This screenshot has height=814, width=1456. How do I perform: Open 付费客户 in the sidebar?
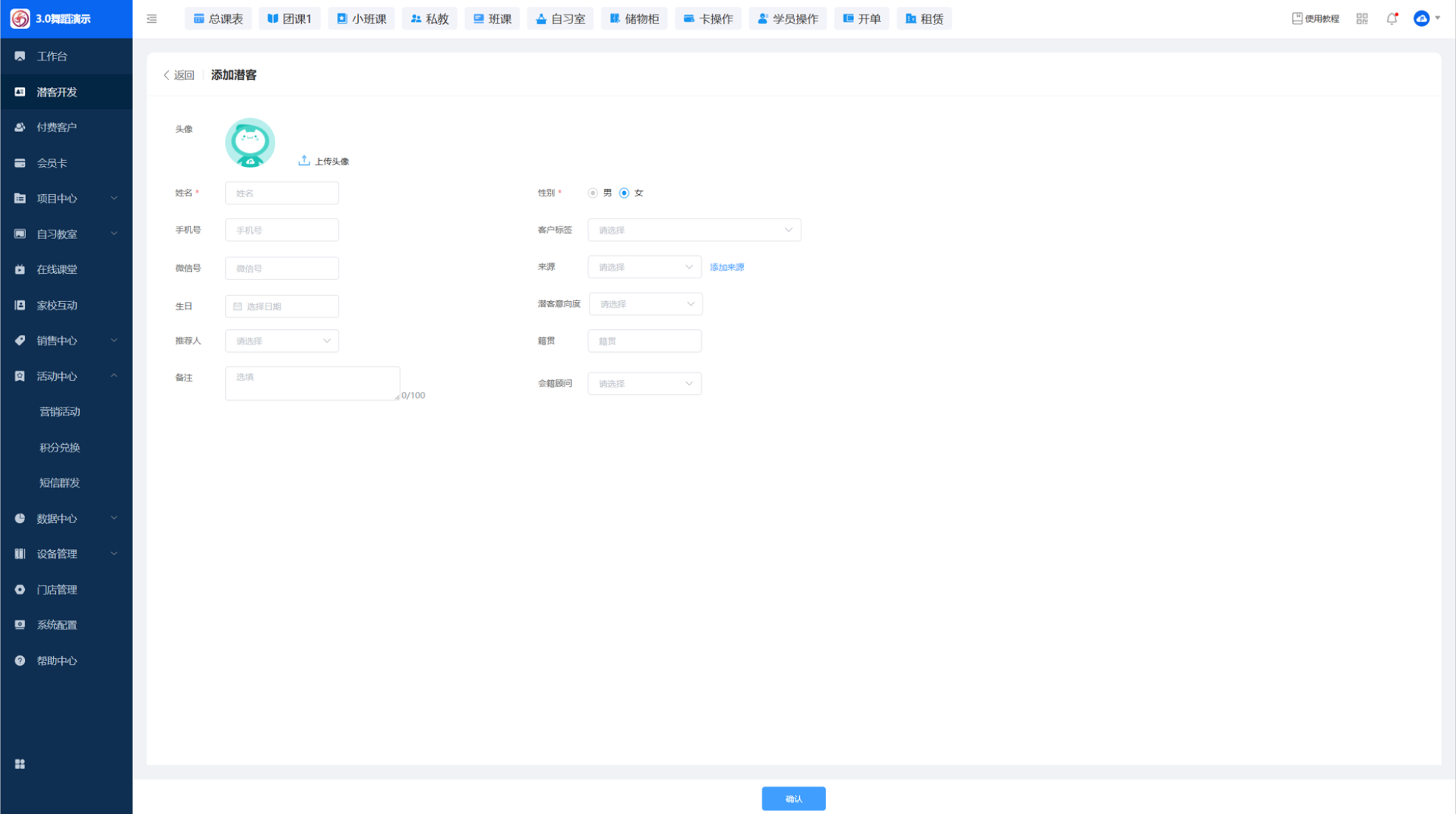coord(57,127)
